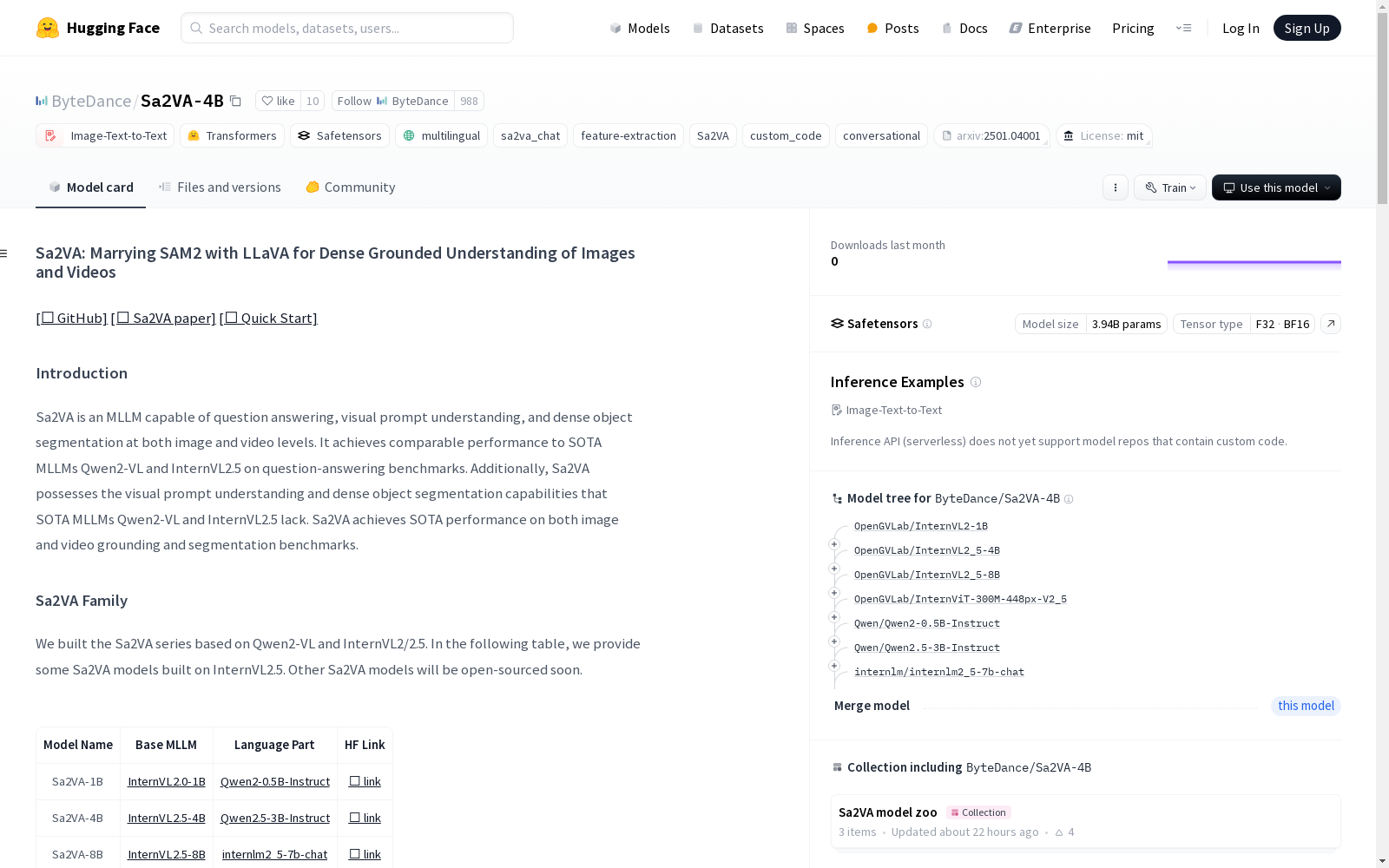Click the Safetensors tag in the tag row

[339, 135]
